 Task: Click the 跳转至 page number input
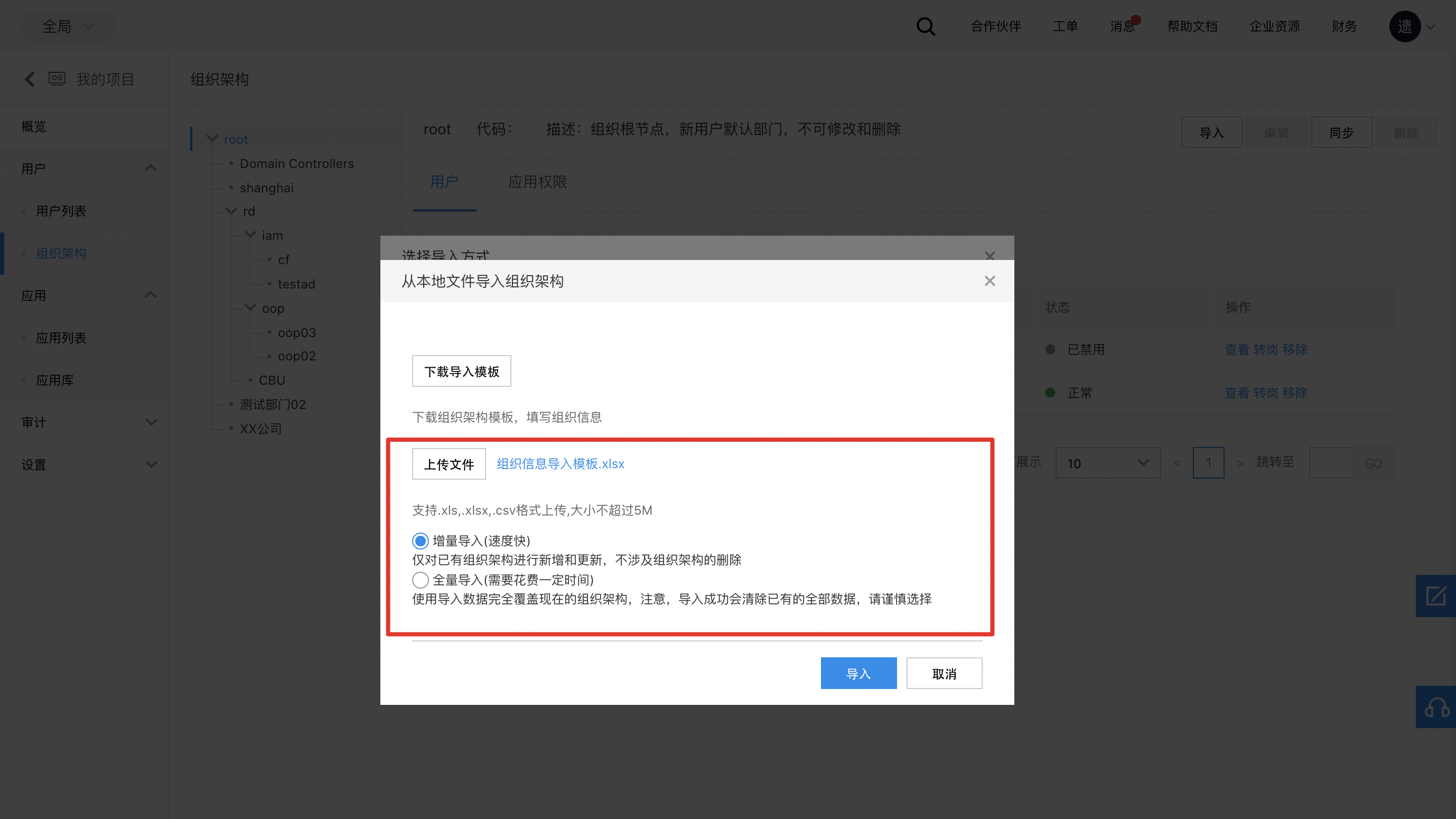[1331, 463]
